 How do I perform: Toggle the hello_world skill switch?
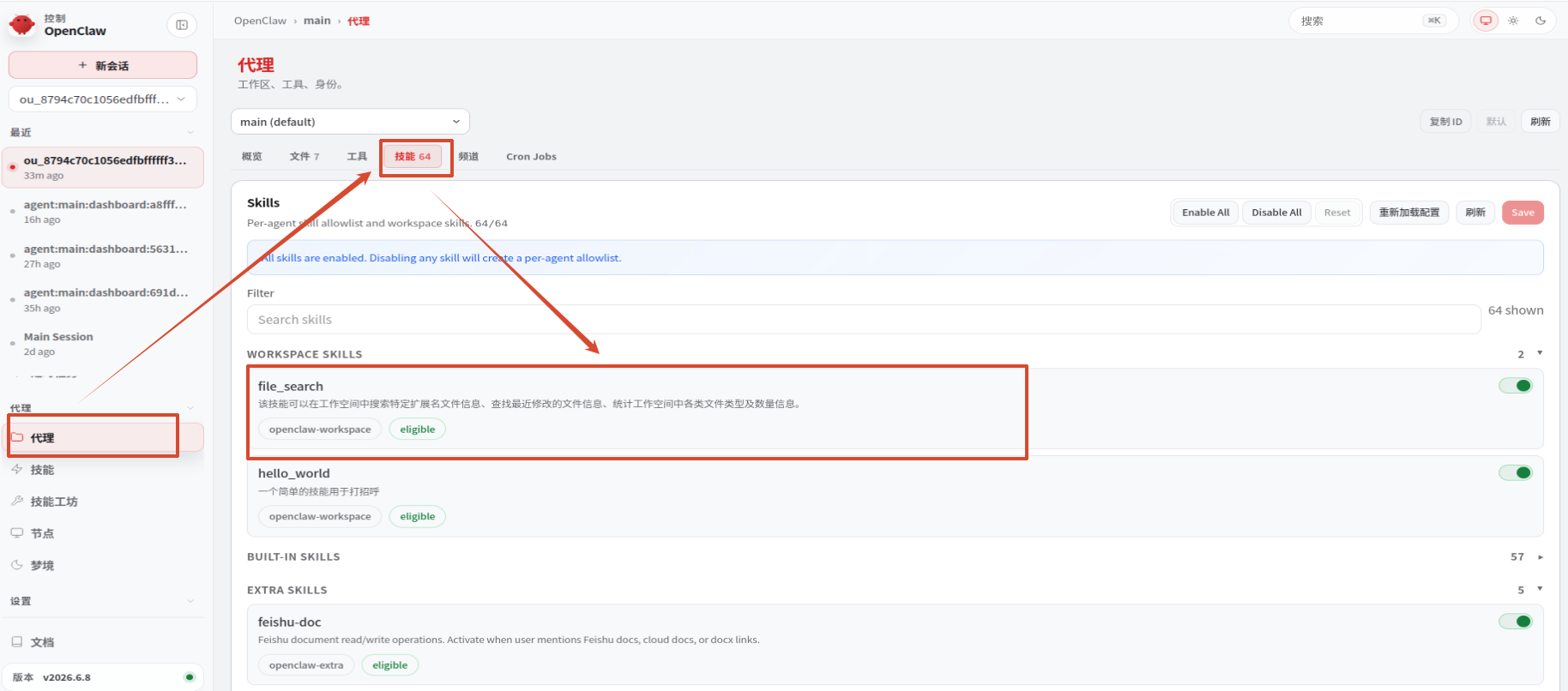pos(1516,472)
